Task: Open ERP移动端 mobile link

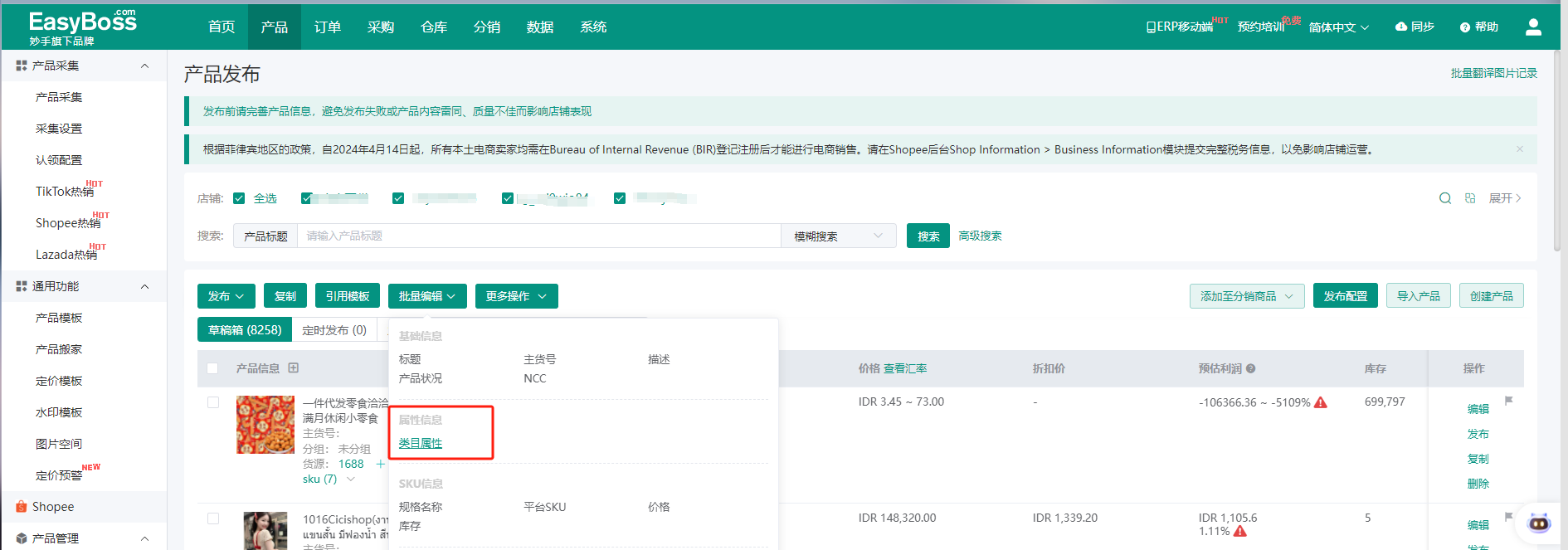Action: [x=1179, y=27]
